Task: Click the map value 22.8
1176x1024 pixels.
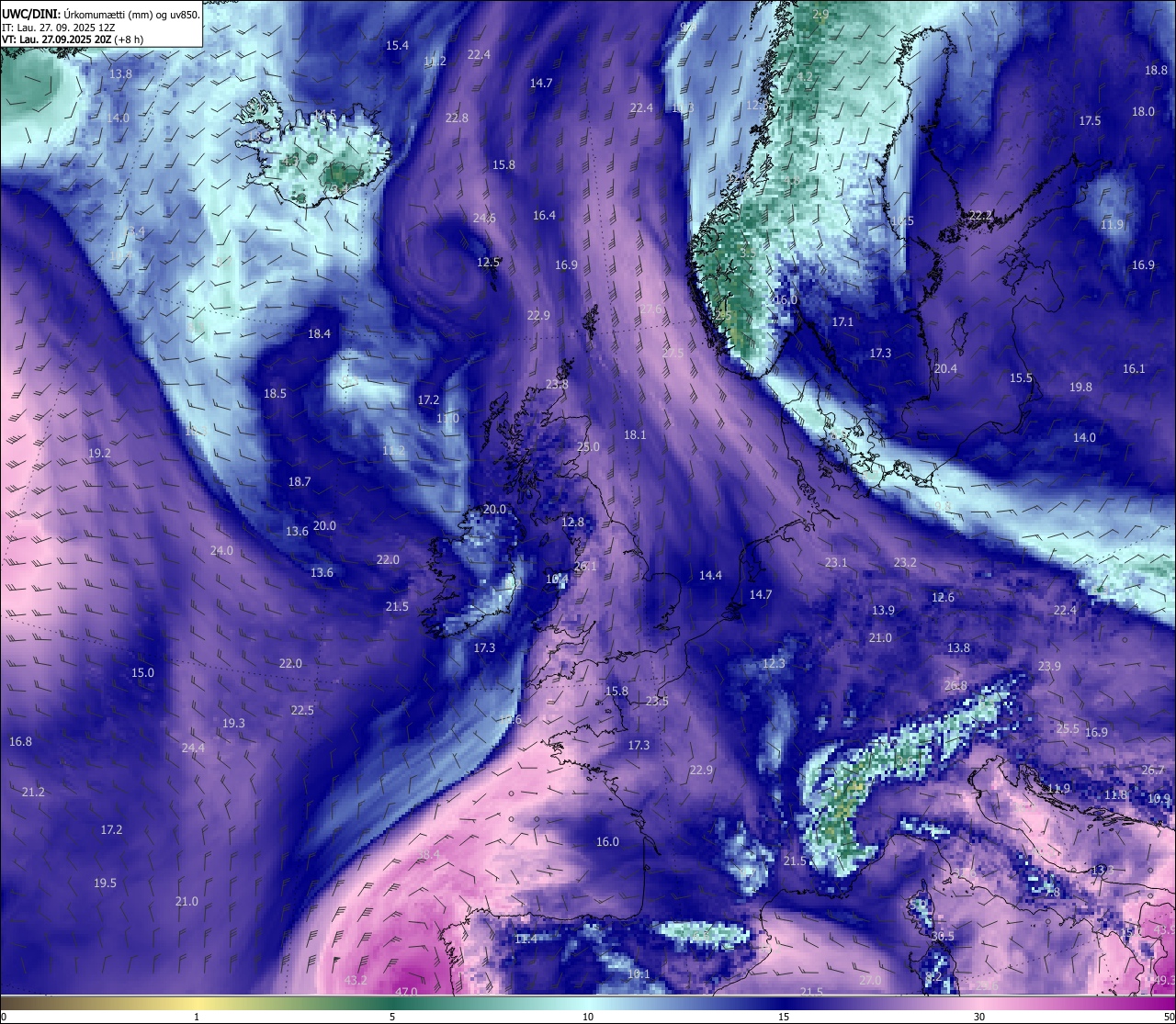Action: point(457,118)
